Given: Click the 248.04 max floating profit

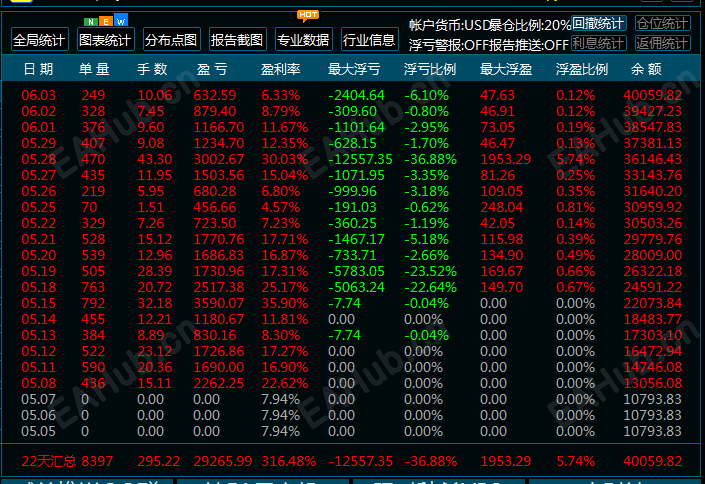Looking at the screenshot, I should click(502, 207).
